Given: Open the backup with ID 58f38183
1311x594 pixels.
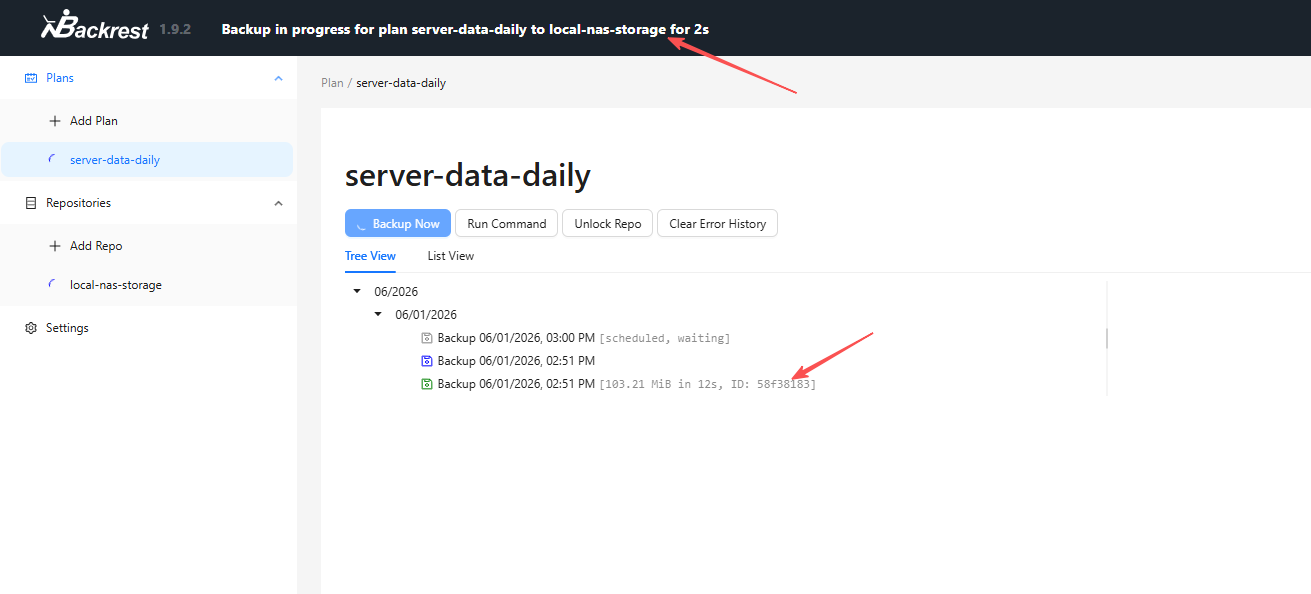Looking at the screenshot, I should click(x=626, y=384).
